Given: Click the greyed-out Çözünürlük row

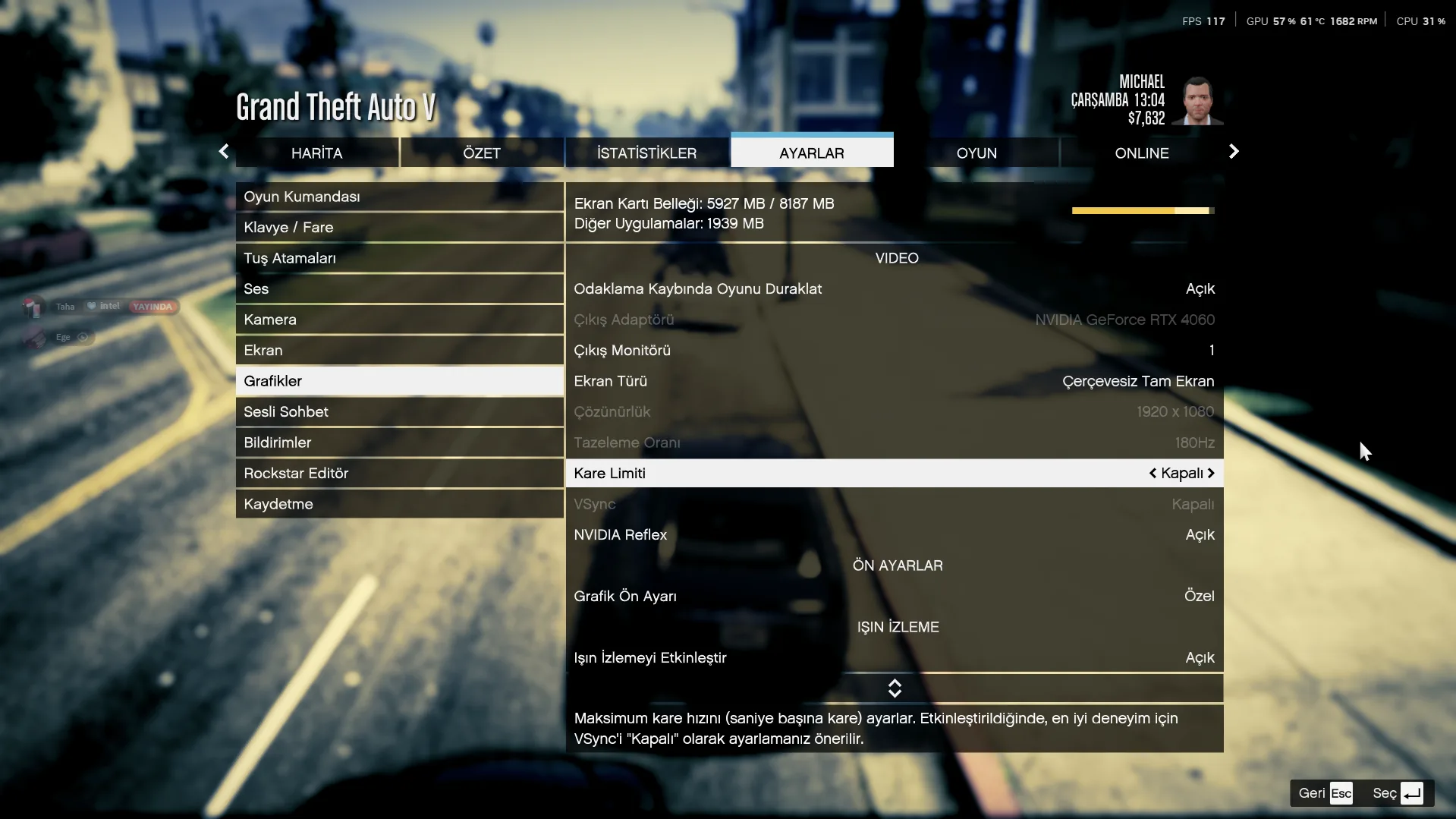Looking at the screenshot, I should [895, 411].
